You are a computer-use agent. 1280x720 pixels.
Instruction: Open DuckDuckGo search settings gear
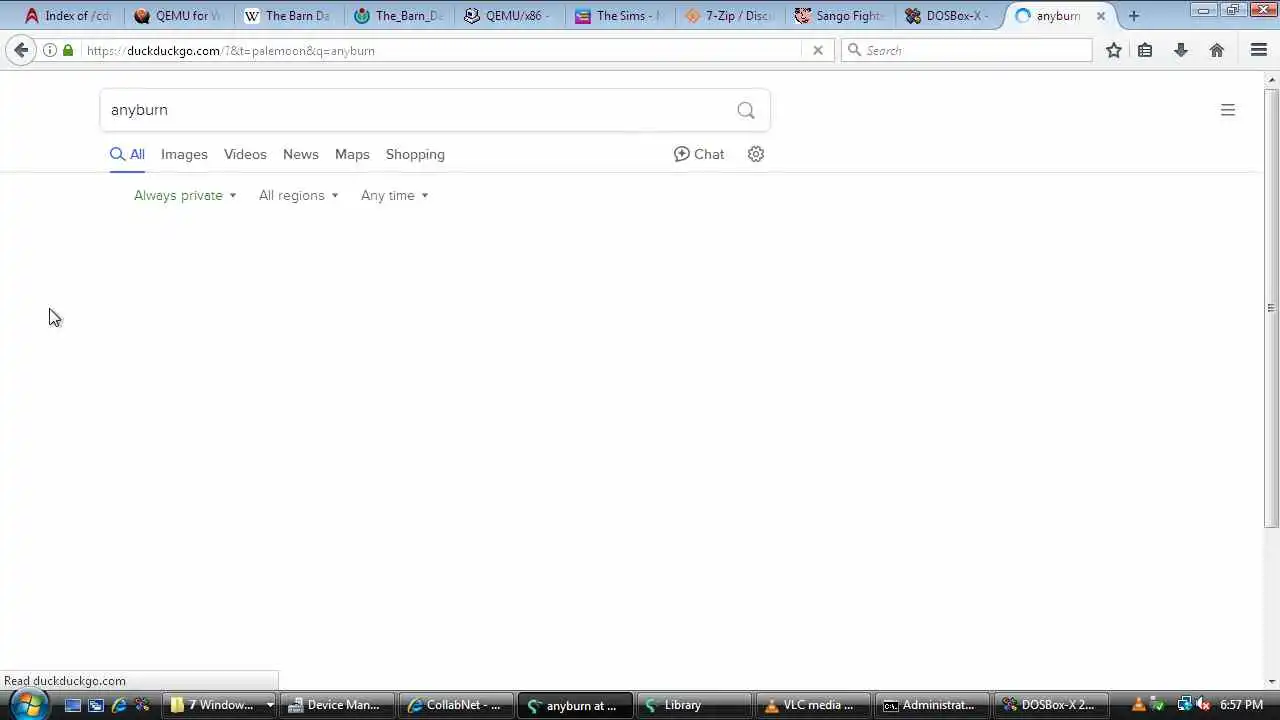click(x=756, y=154)
